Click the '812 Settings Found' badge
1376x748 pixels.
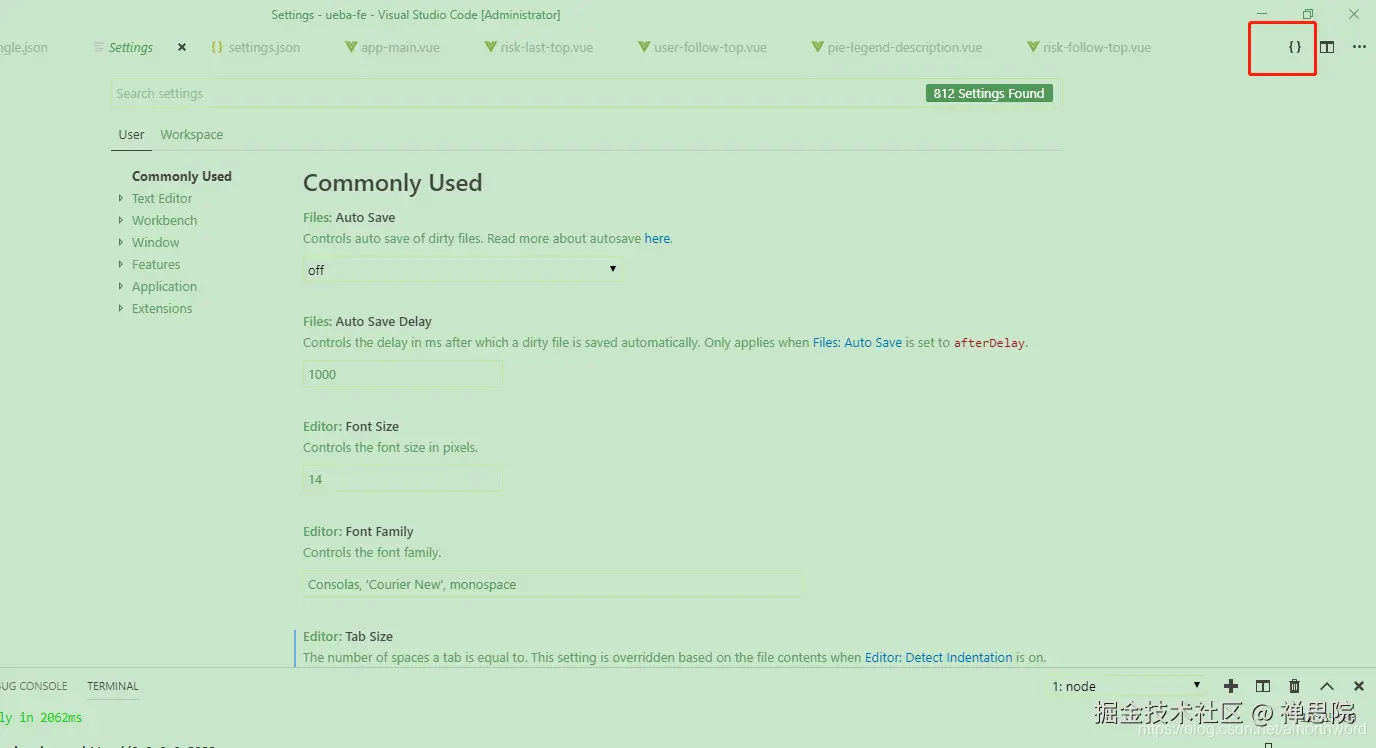point(988,93)
